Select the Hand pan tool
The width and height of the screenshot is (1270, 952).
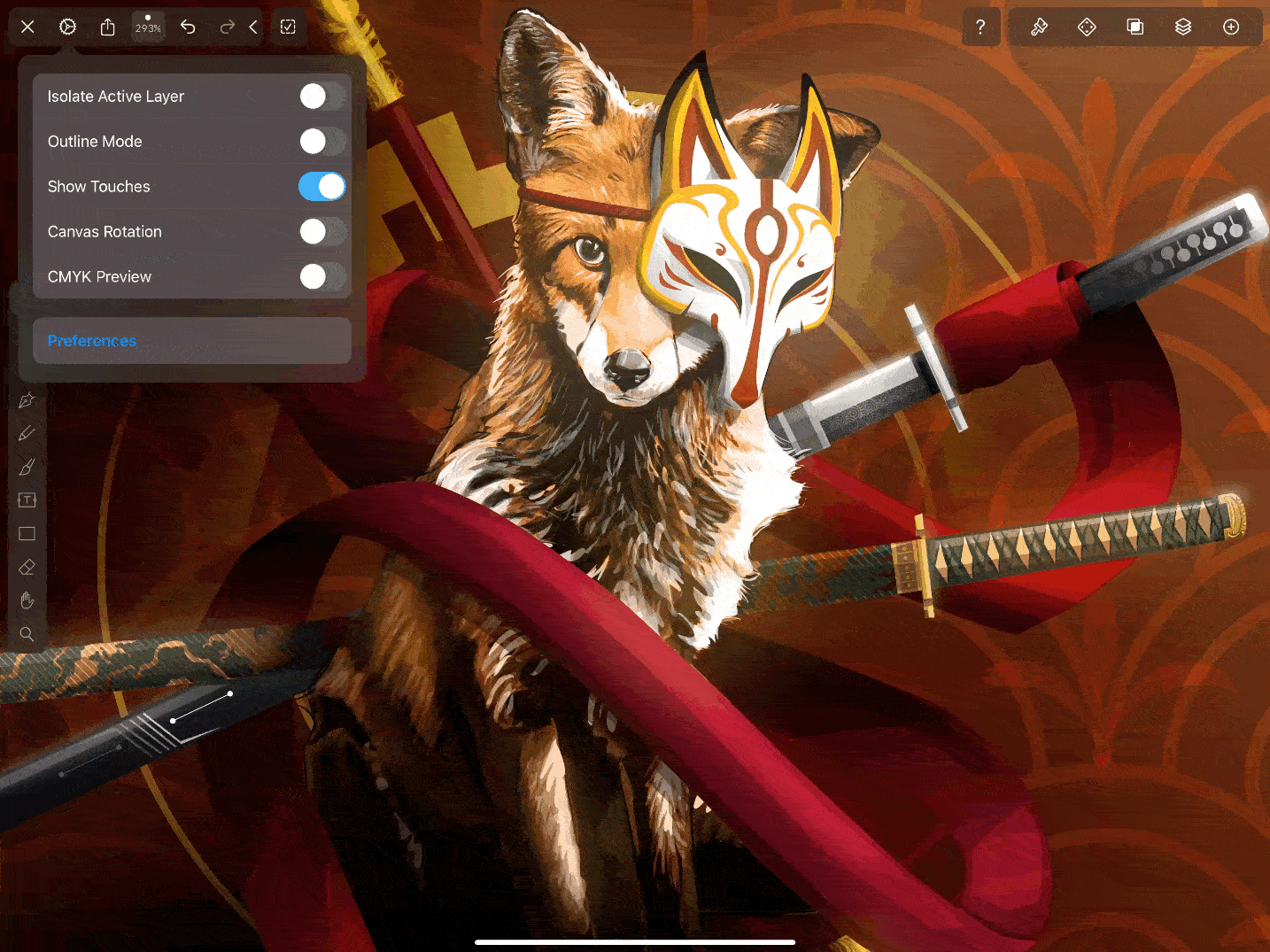[x=27, y=600]
